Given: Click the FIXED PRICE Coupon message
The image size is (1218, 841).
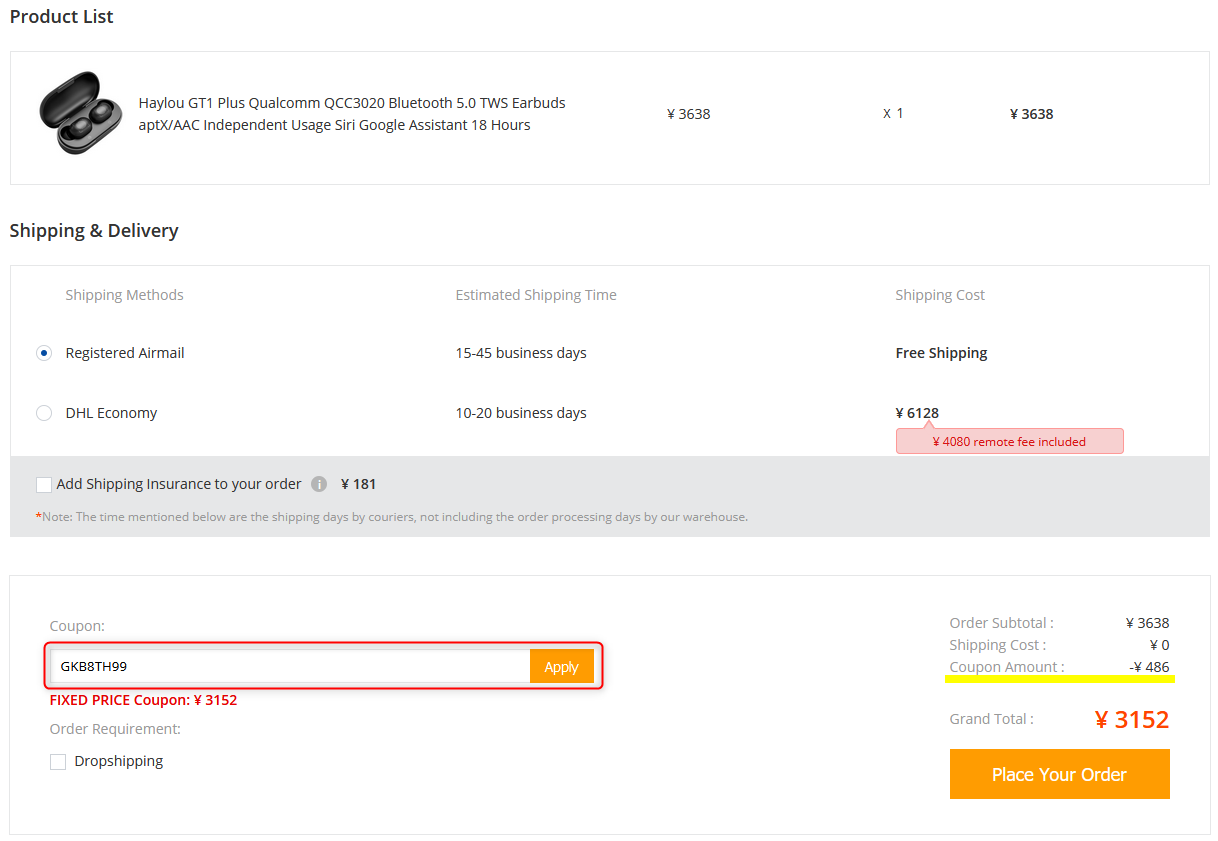Looking at the screenshot, I should pos(143,700).
